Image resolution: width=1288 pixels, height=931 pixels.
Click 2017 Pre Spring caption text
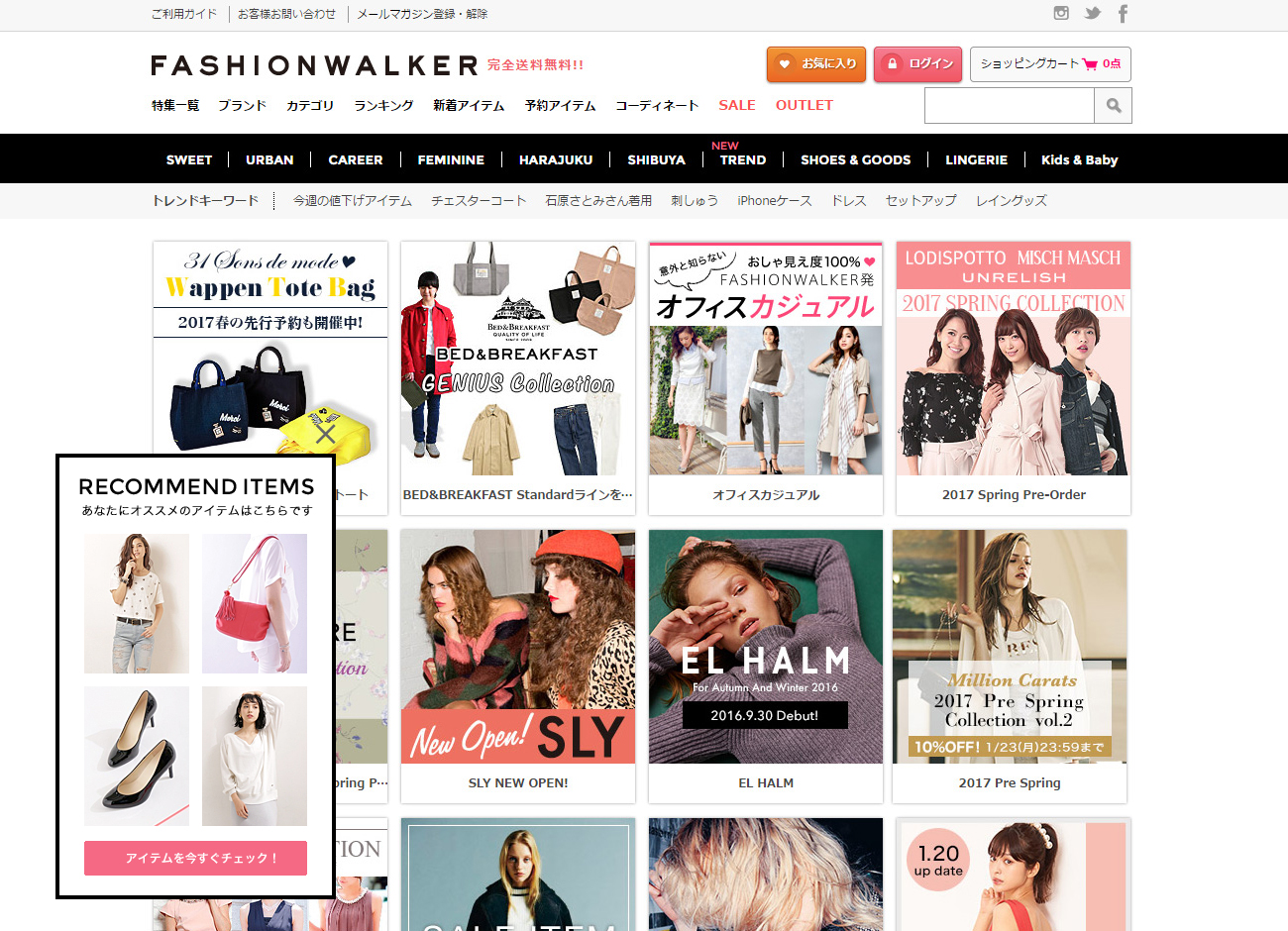(x=1010, y=782)
